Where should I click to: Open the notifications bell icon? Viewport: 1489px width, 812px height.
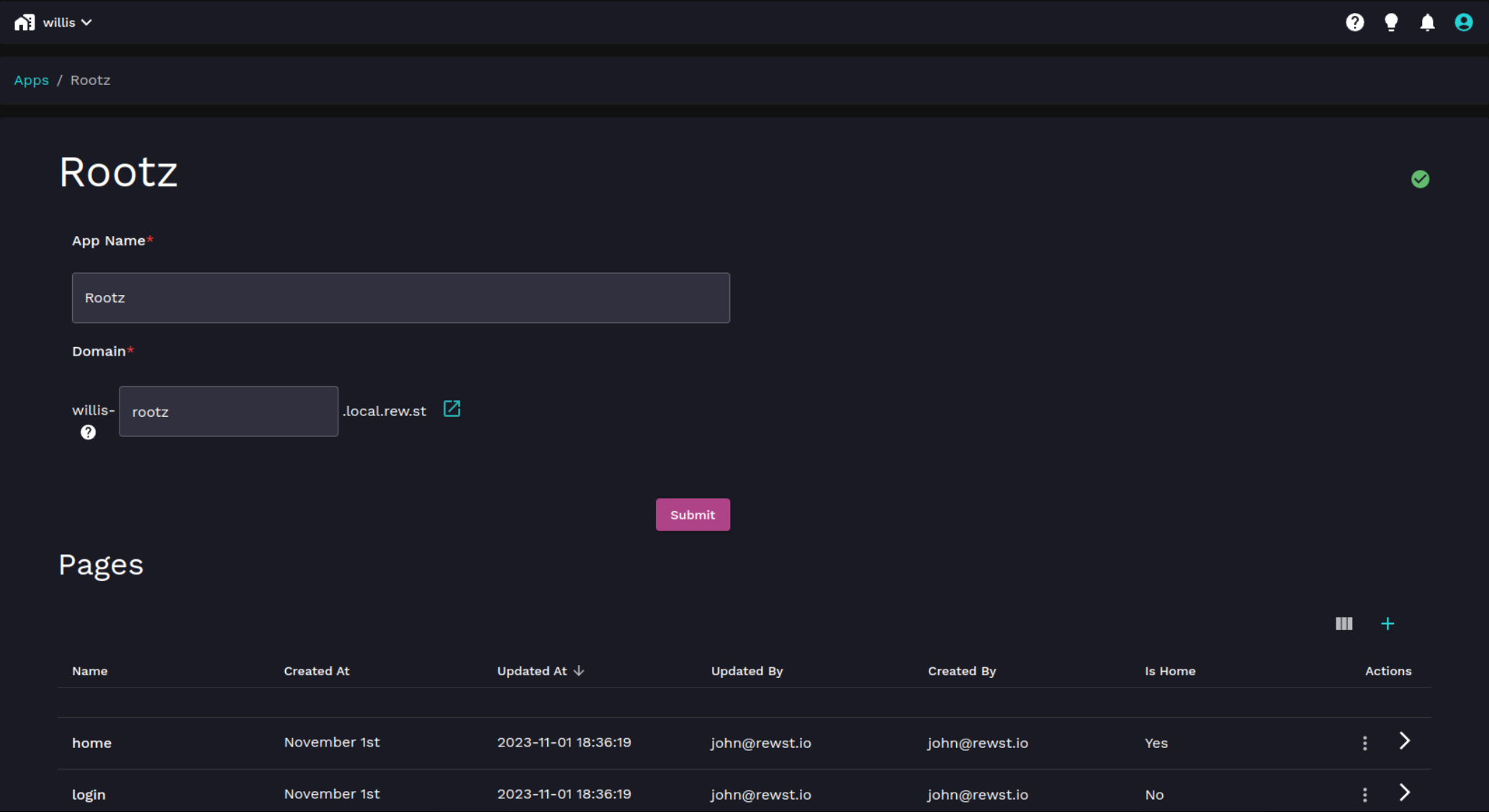1427,22
